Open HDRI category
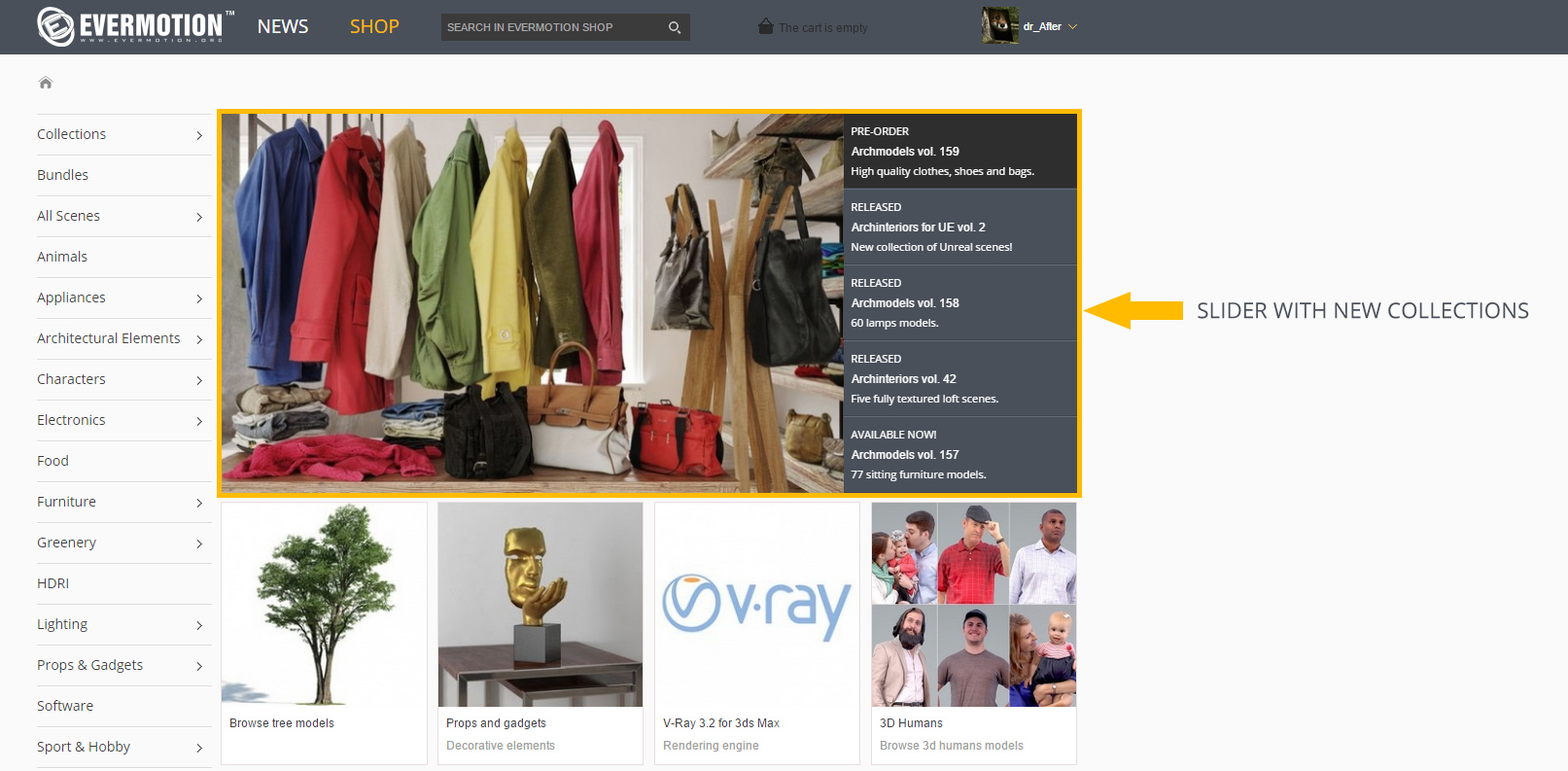Viewport: 1568px width, 771px height. 52,583
